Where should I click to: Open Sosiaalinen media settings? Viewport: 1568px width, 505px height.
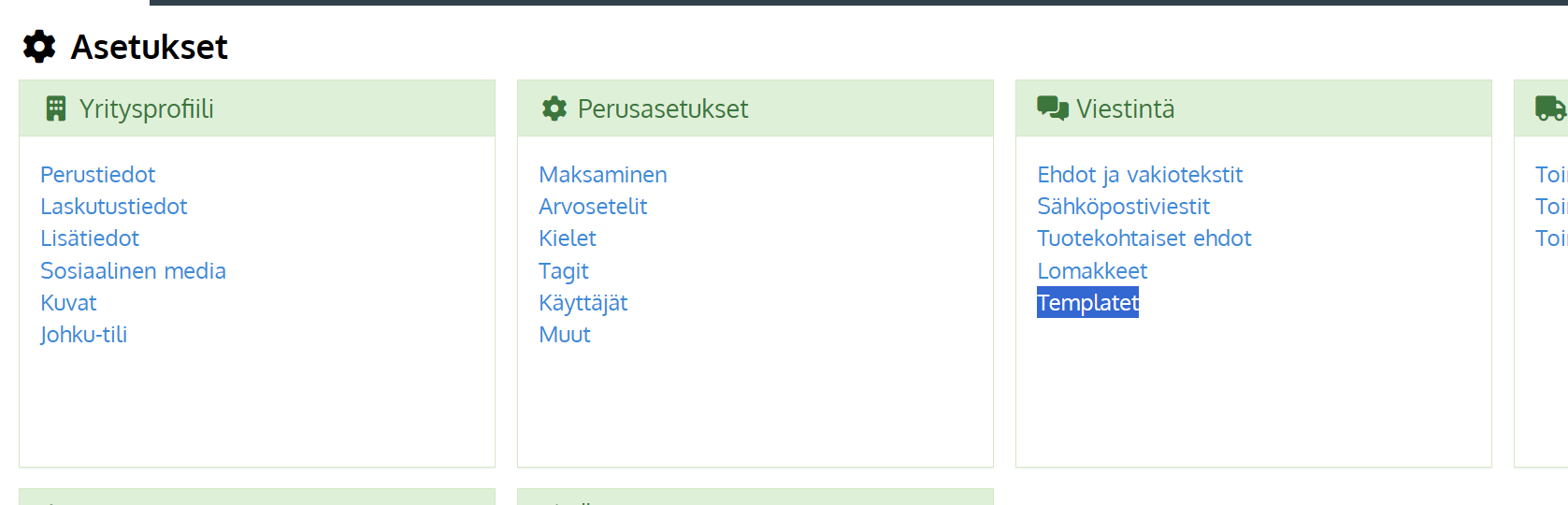click(133, 271)
